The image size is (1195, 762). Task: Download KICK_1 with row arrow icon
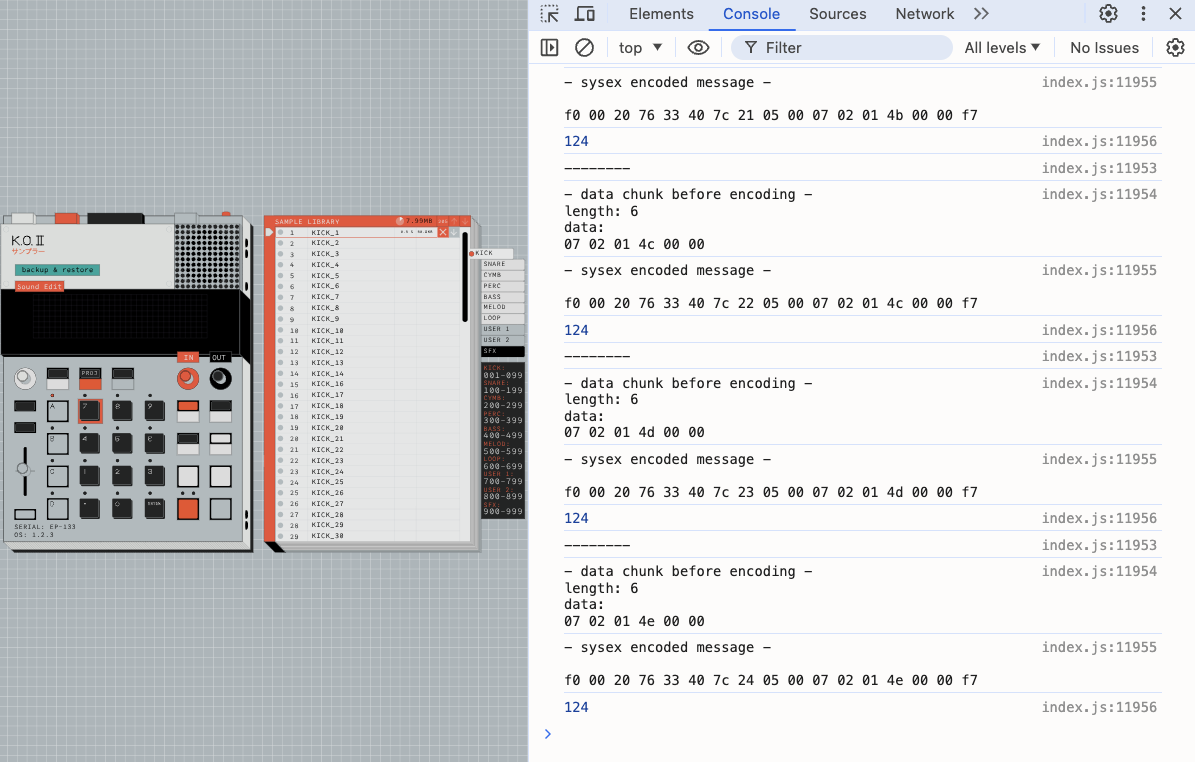[x=454, y=232]
